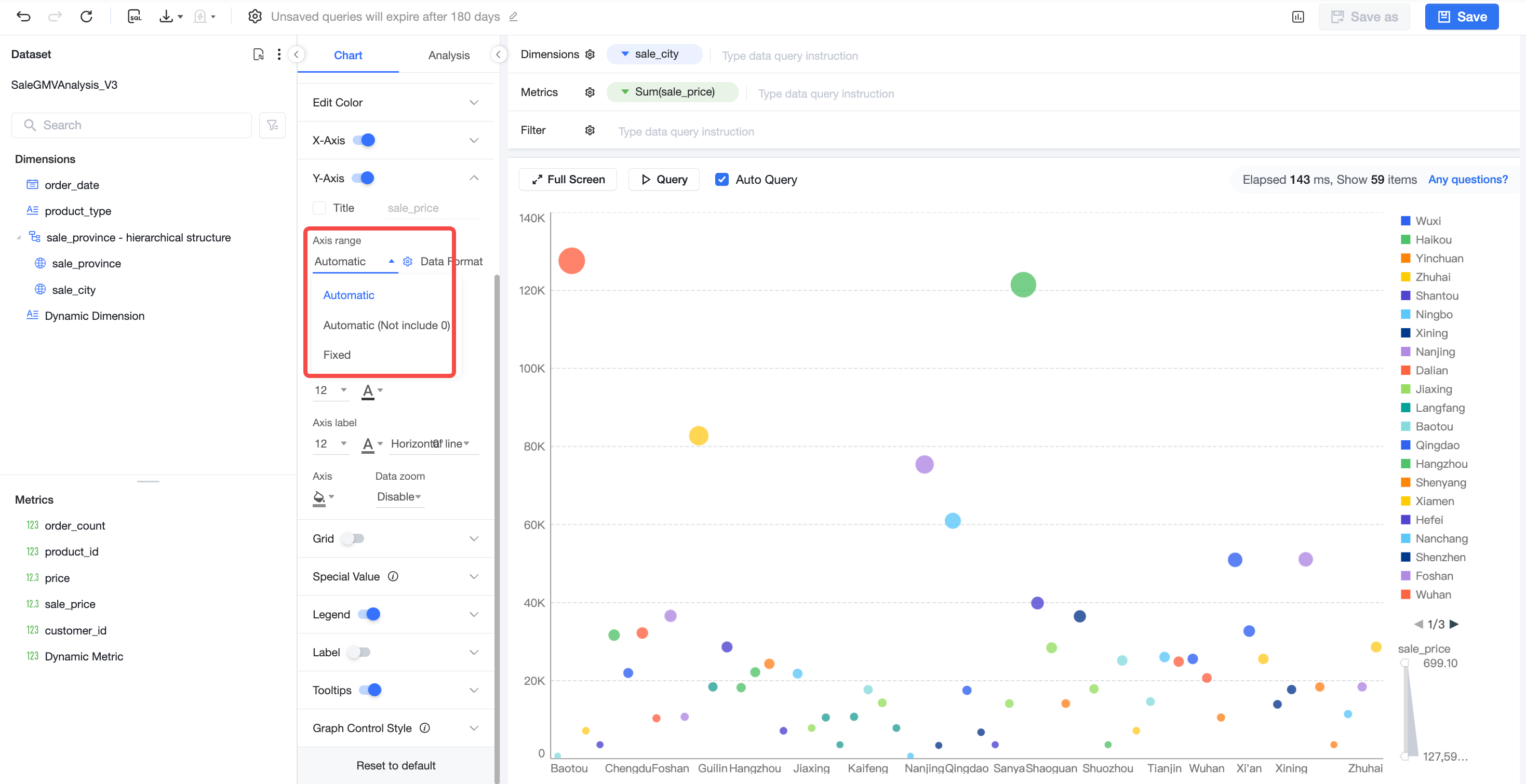The height and width of the screenshot is (784, 1526).
Task: Click the Filter settings gear icon
Action: coord(590,130)
